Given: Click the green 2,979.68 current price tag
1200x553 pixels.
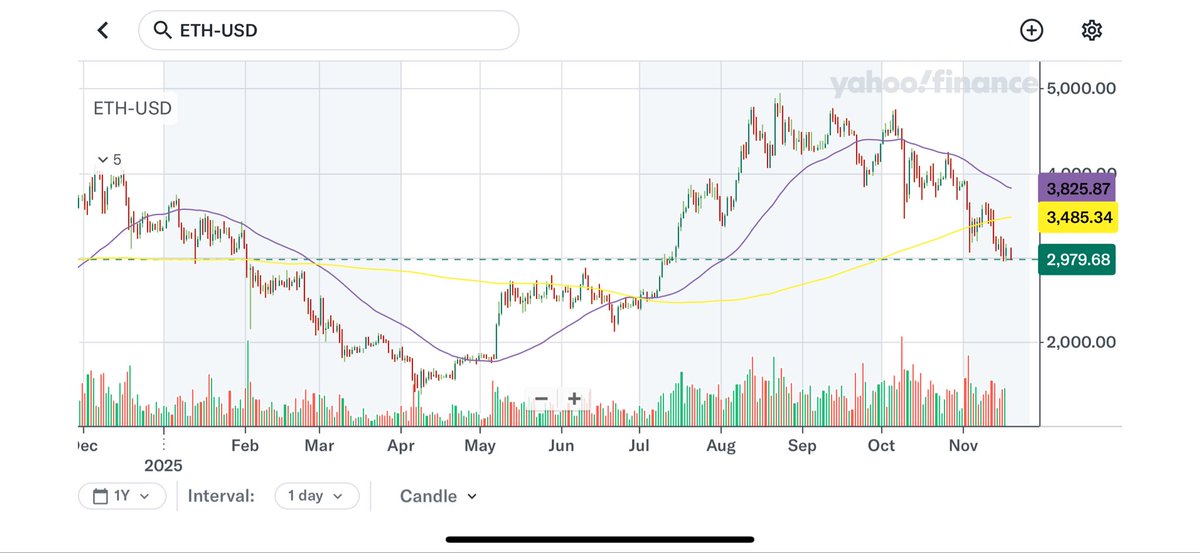Looking at the screenshot, I should (1078, 260).
